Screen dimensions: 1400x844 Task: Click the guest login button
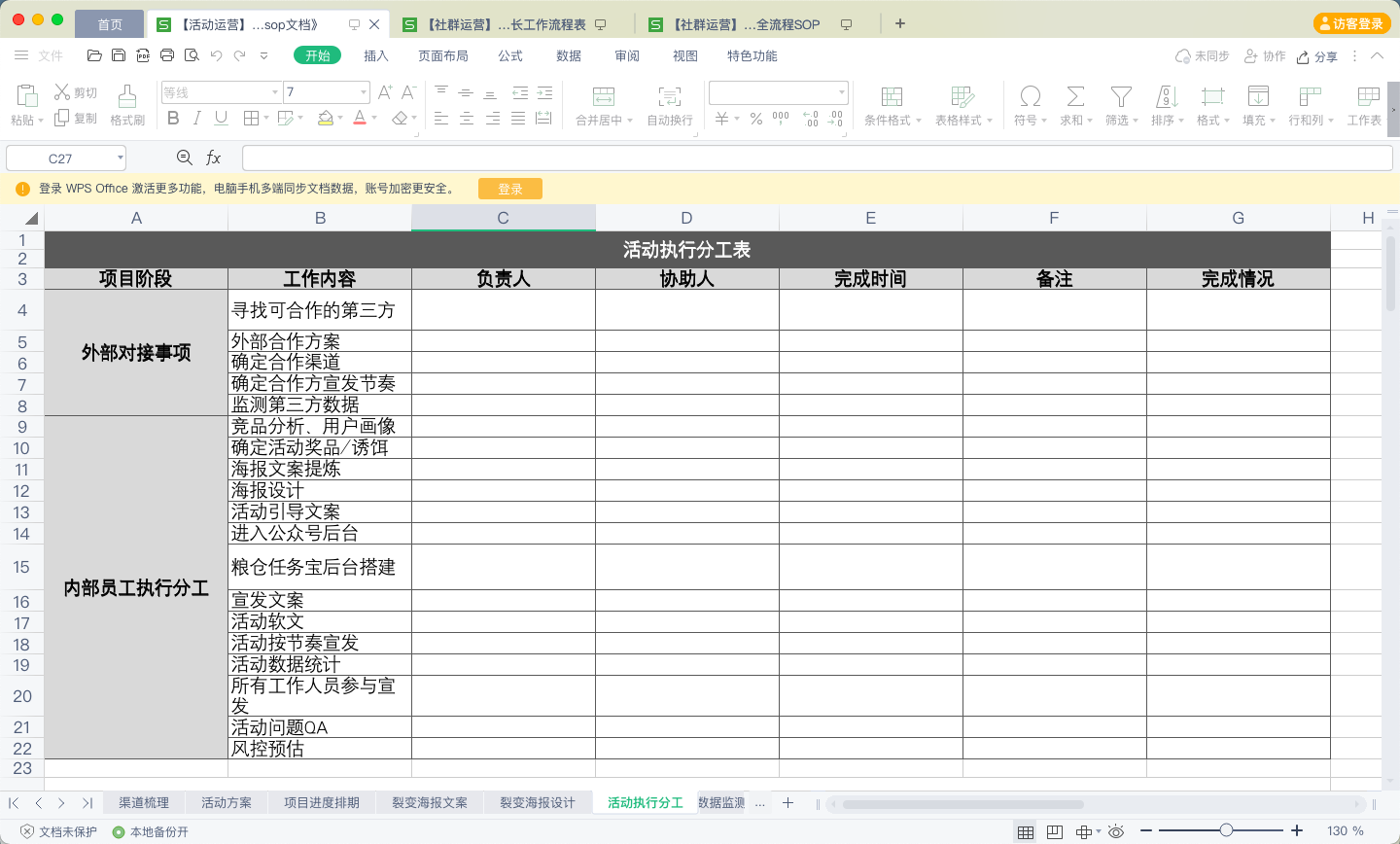click(x=1351, y=23)
